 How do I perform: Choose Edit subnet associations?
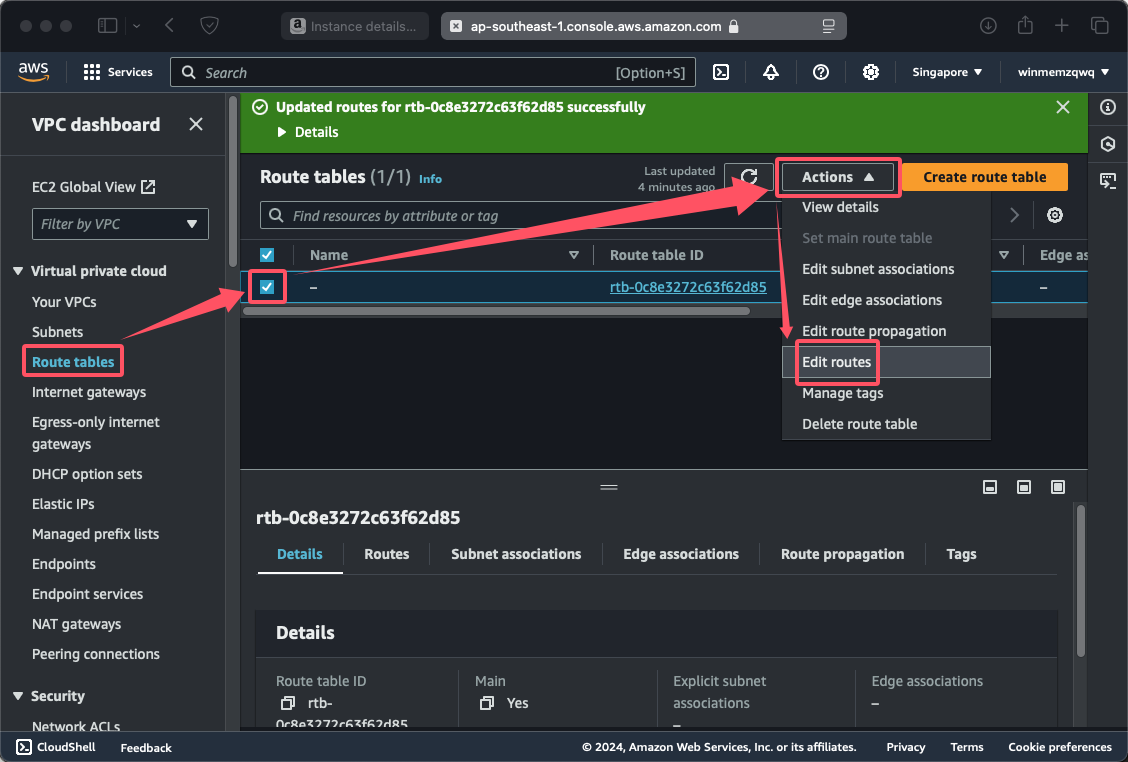(x=878, y=269)
